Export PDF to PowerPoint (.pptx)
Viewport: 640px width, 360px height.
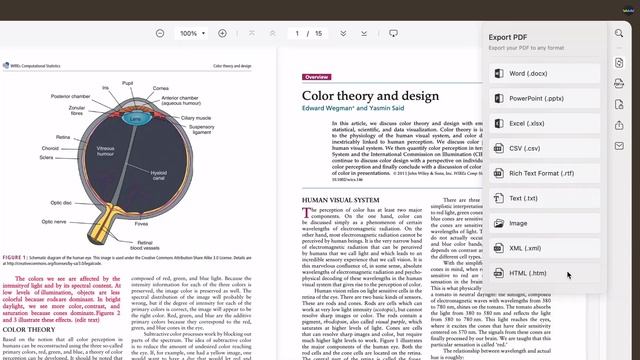[x=544, y=98]
